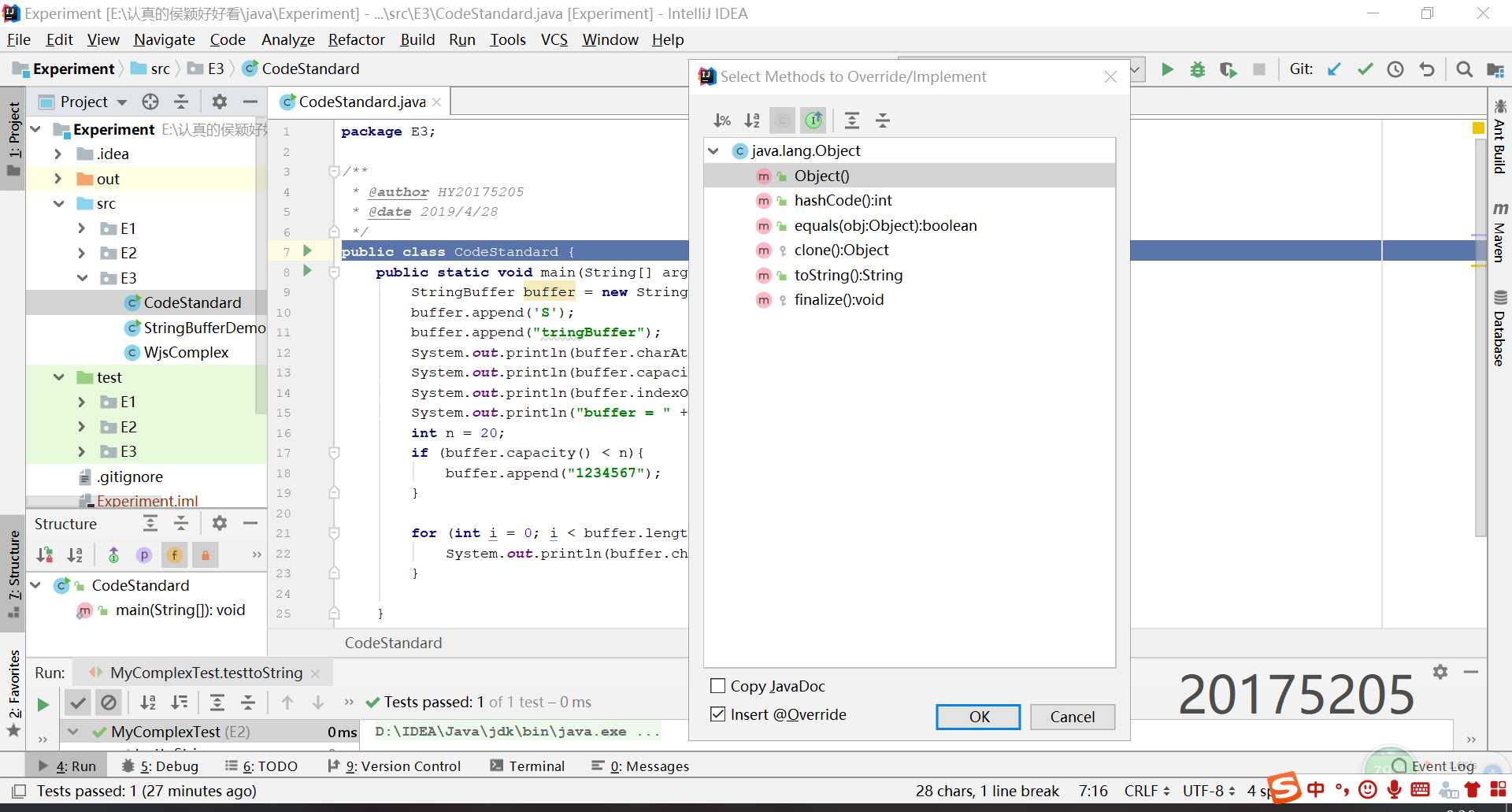
Task: Click sort alphabetically icon in Run panel
Action: pos(148,703)
